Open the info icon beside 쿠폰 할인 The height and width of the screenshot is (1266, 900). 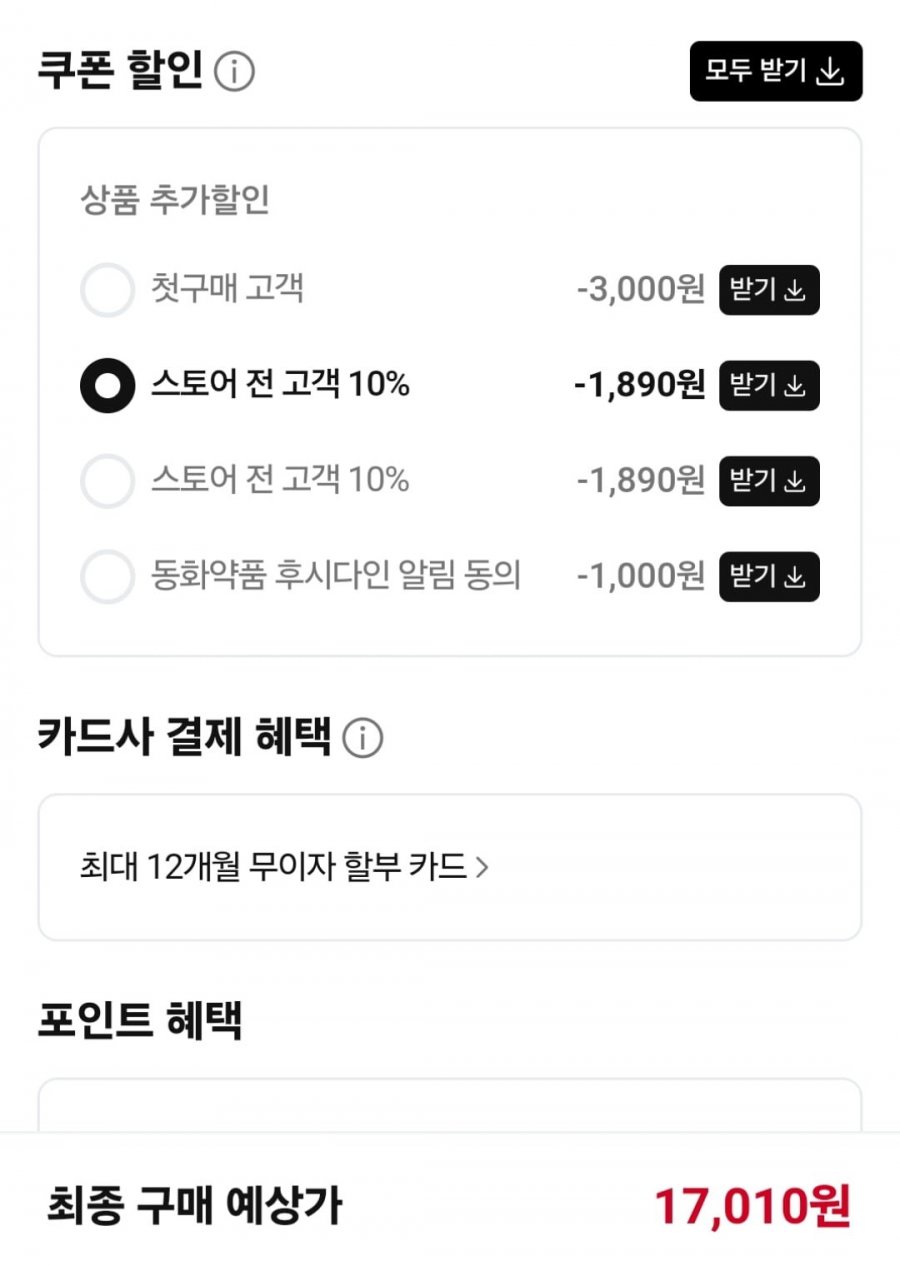(x=234, y=71)
